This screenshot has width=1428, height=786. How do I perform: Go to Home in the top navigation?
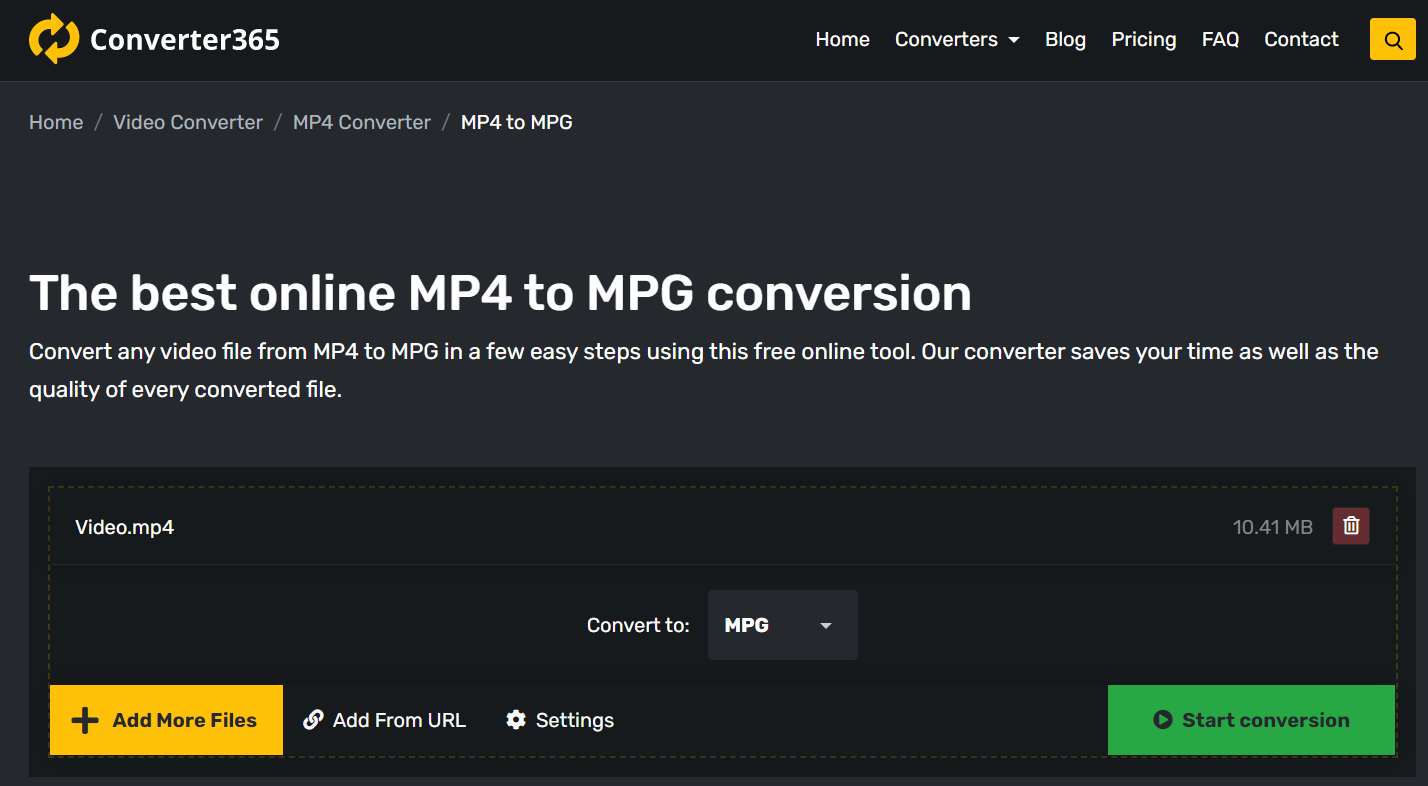click(x=842, y=40)
